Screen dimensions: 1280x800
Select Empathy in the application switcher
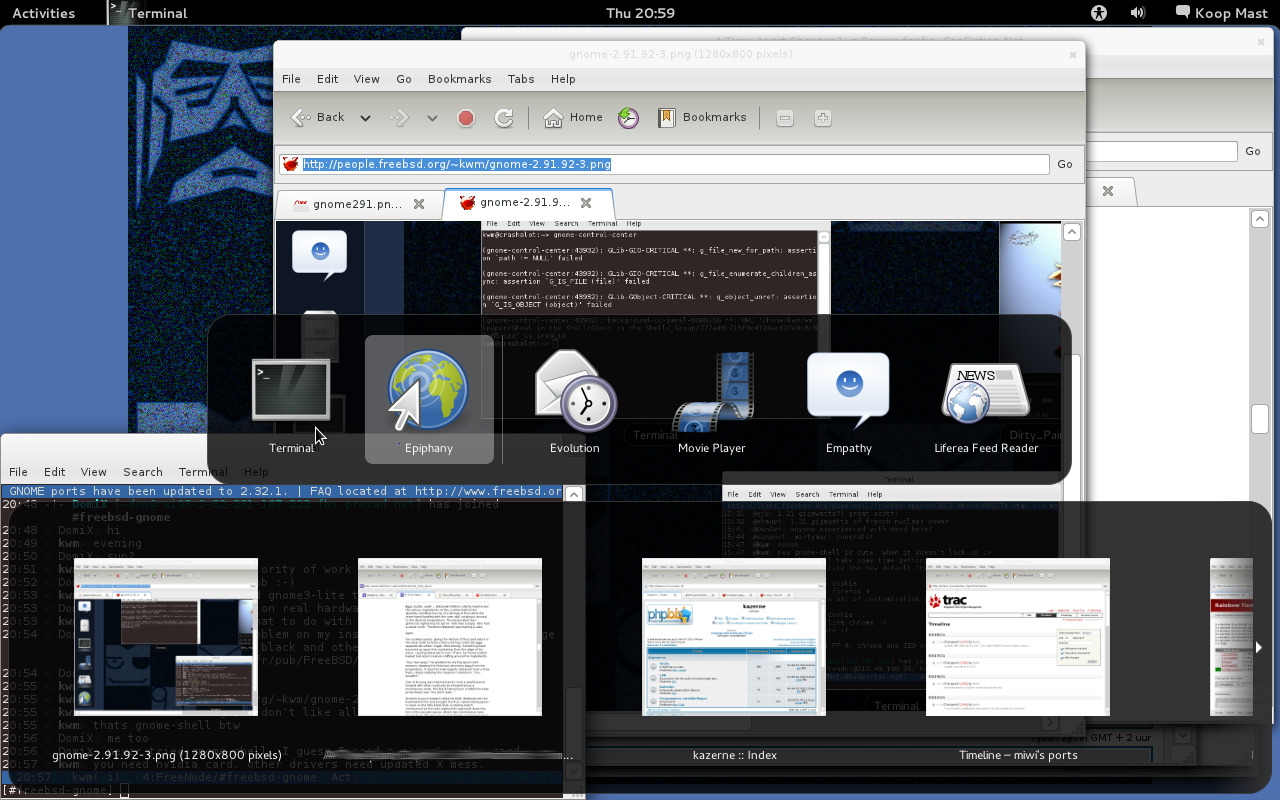[849, 400]
